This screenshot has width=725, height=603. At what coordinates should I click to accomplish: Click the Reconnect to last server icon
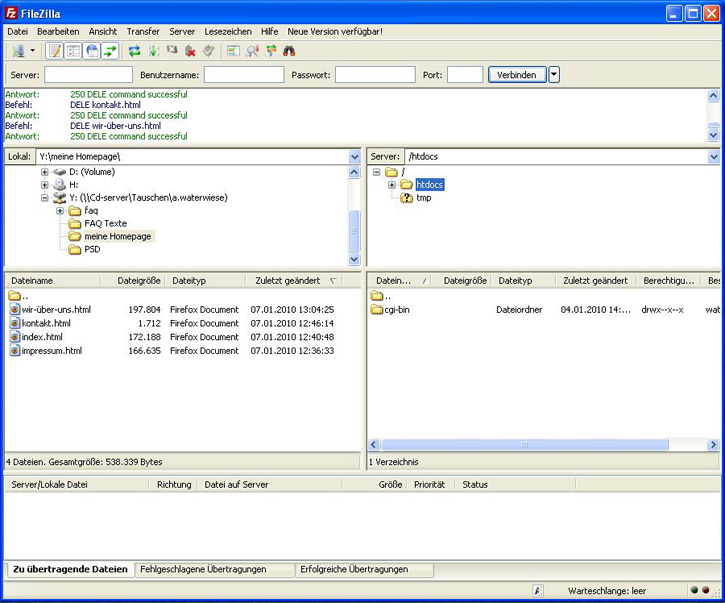208,51
